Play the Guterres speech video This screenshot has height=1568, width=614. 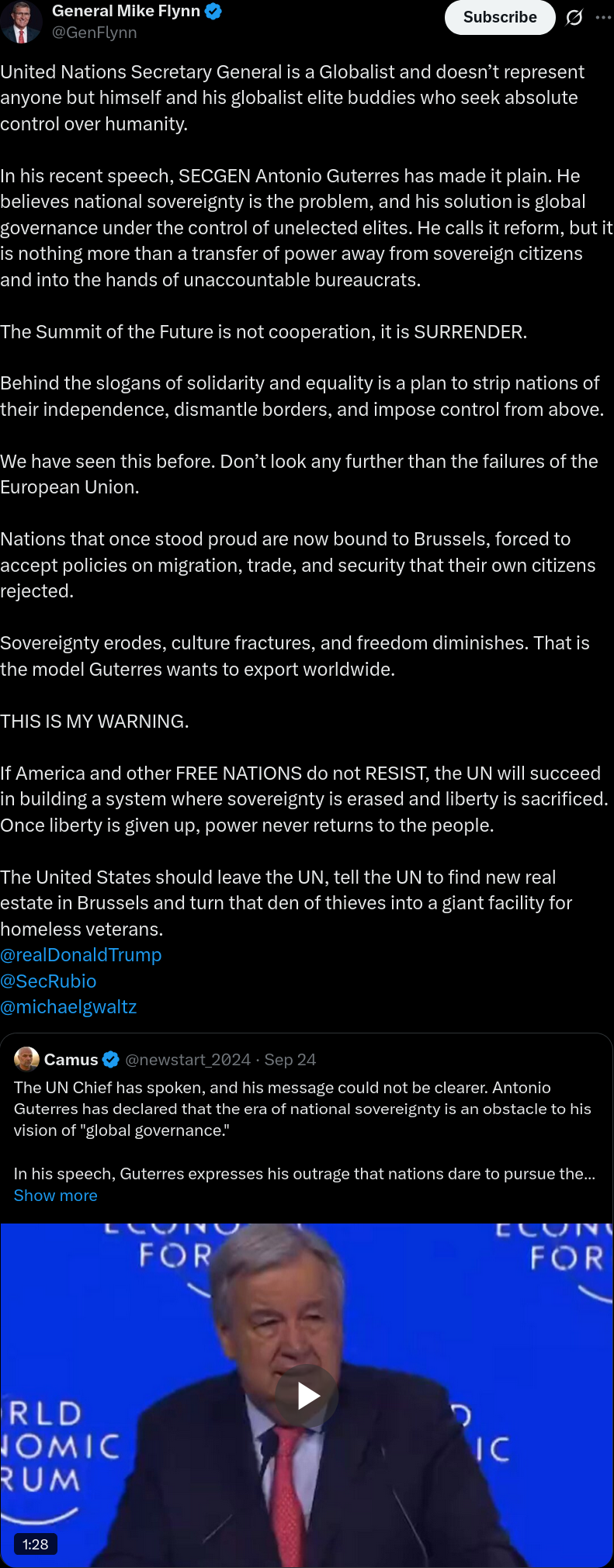pyautogui.click(x=307, y=1395)
